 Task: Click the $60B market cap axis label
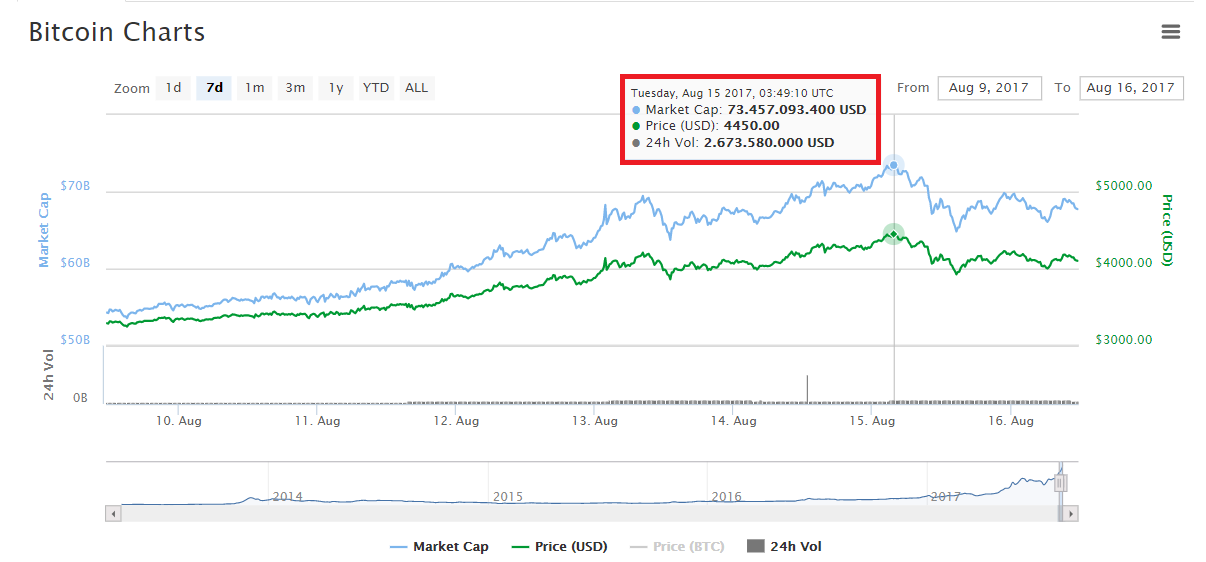pyautogui.click(x=75, y=263)
